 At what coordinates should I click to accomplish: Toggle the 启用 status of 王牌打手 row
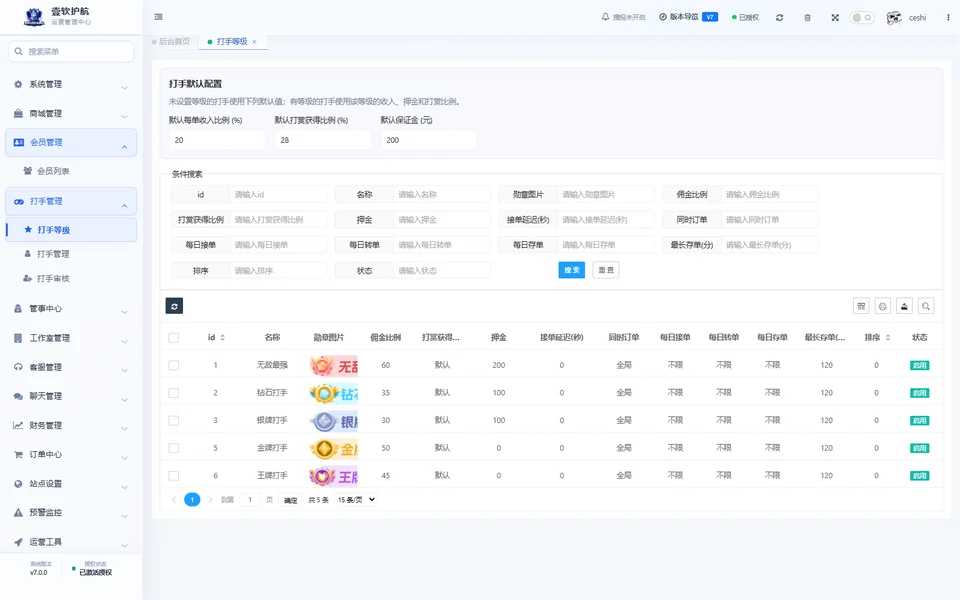920,476
